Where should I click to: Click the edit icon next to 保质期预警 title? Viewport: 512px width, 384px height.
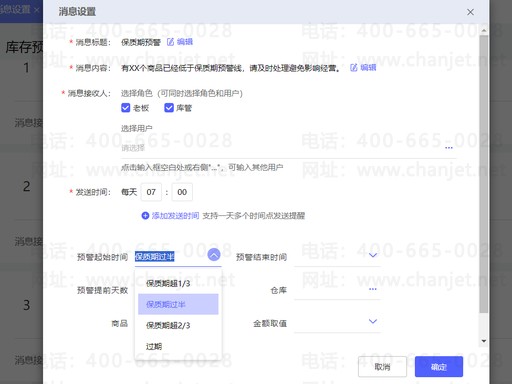(170, 42)
